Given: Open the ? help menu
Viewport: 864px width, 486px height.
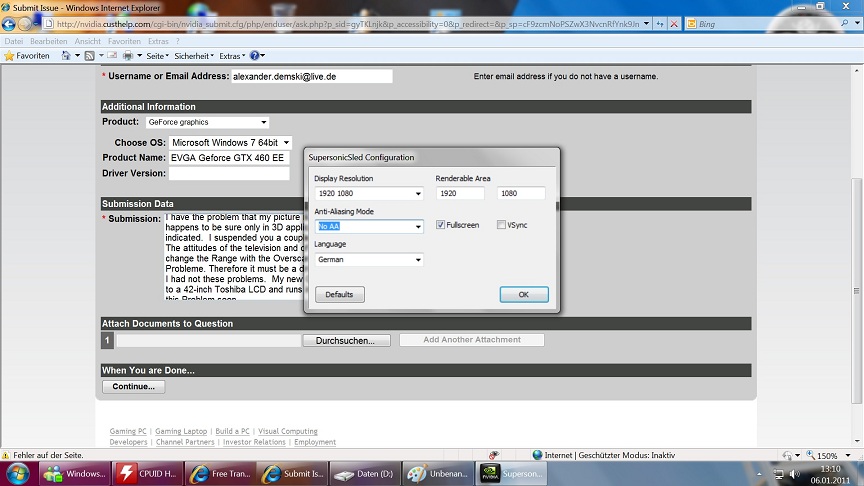Looking at the screenshot, I should point(177,41).
